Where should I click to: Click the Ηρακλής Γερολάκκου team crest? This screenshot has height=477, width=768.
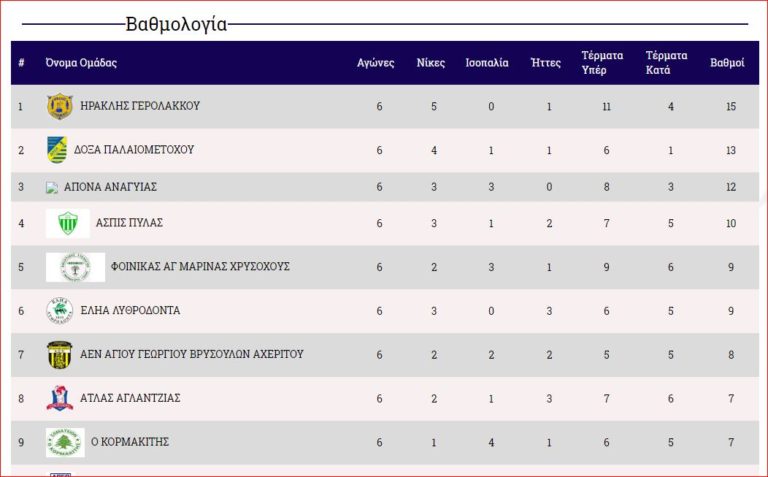[x=59, y=106]
